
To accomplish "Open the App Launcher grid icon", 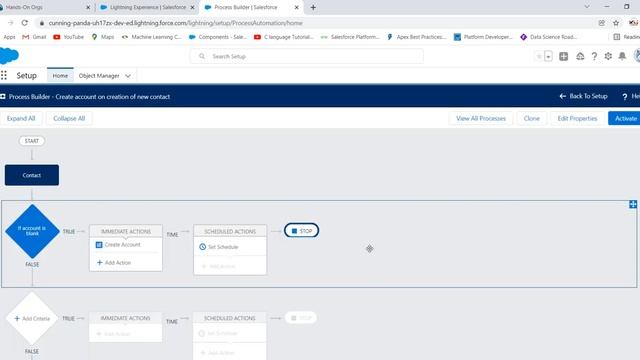I will pos(4,76).
